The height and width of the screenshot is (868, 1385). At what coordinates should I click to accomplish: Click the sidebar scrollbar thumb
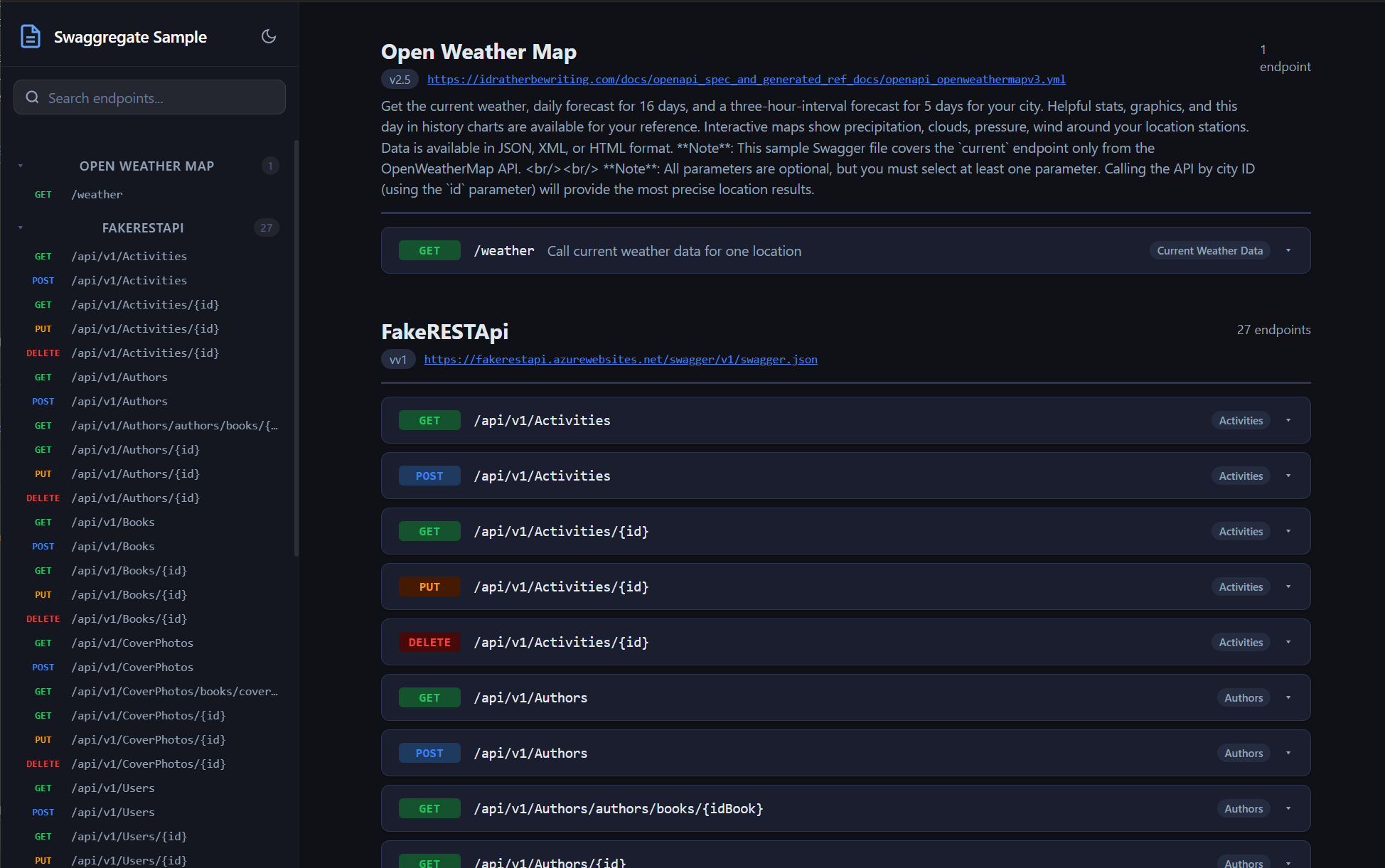pyautogui.click(x=296, y=348)
